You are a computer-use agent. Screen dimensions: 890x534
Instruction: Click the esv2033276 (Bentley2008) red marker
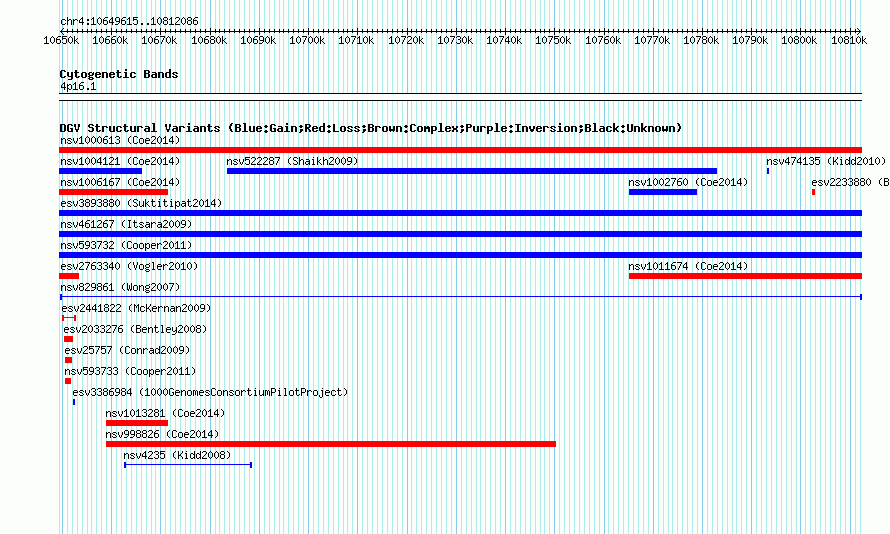(69, 339)
